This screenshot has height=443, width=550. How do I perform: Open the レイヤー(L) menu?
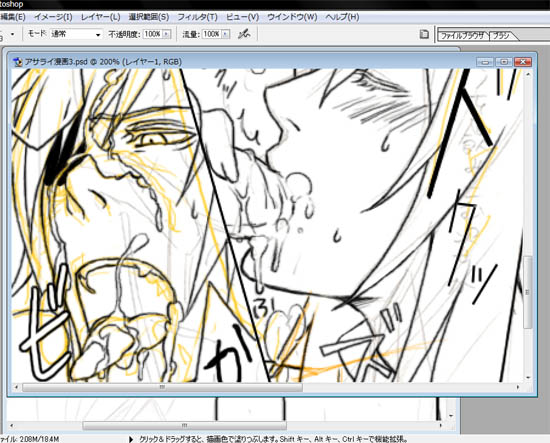[x=101, y=17]
